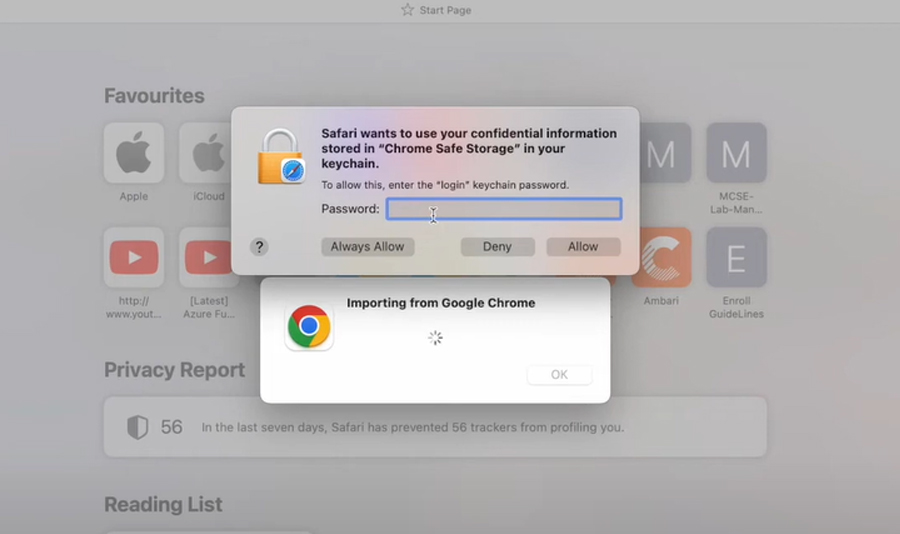Click the Google Chrome logo in import dialog
900x534 pixels.
pos(309,327)
